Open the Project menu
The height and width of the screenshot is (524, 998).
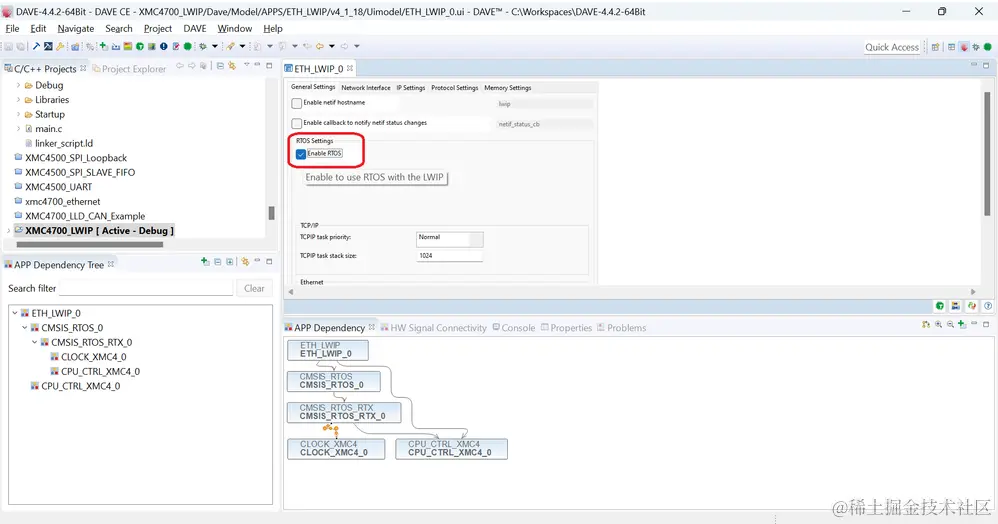coord(158,29)
